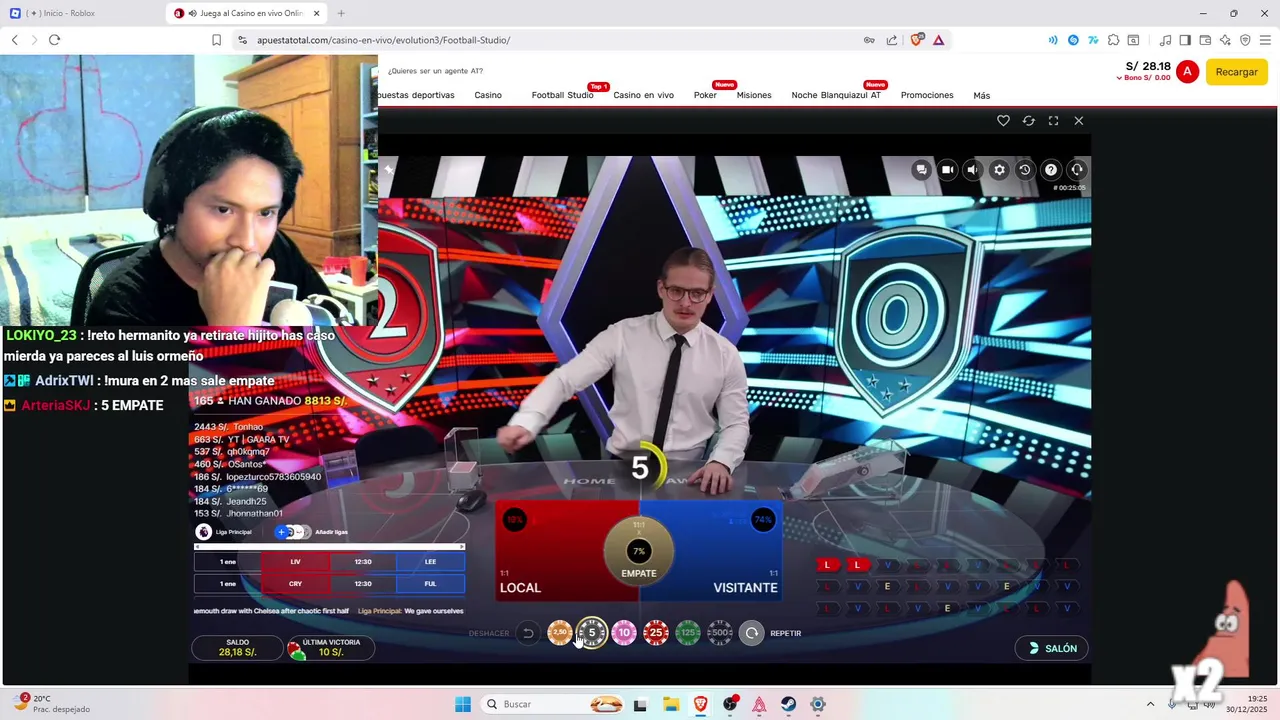Viewport: 1280px width, 720px height.
Task: Open Steam from the taskbar
Action: (789, 704)
